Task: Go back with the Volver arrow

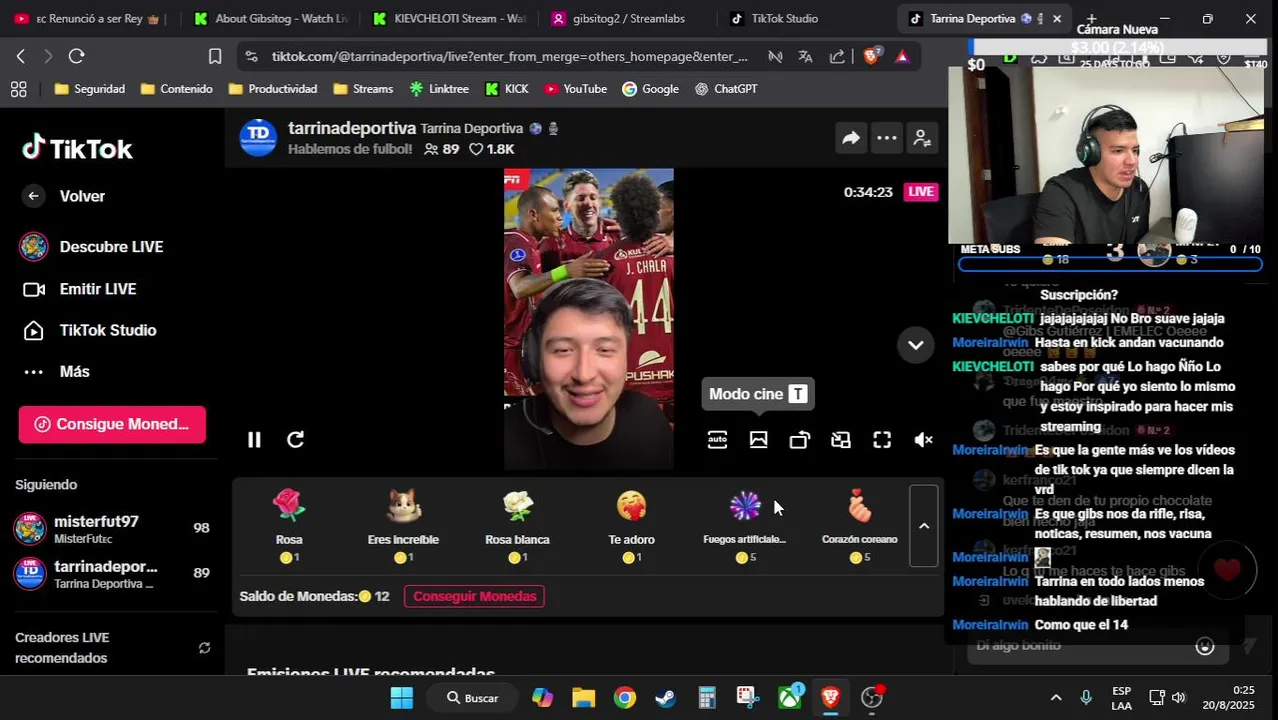Action: 33,196
